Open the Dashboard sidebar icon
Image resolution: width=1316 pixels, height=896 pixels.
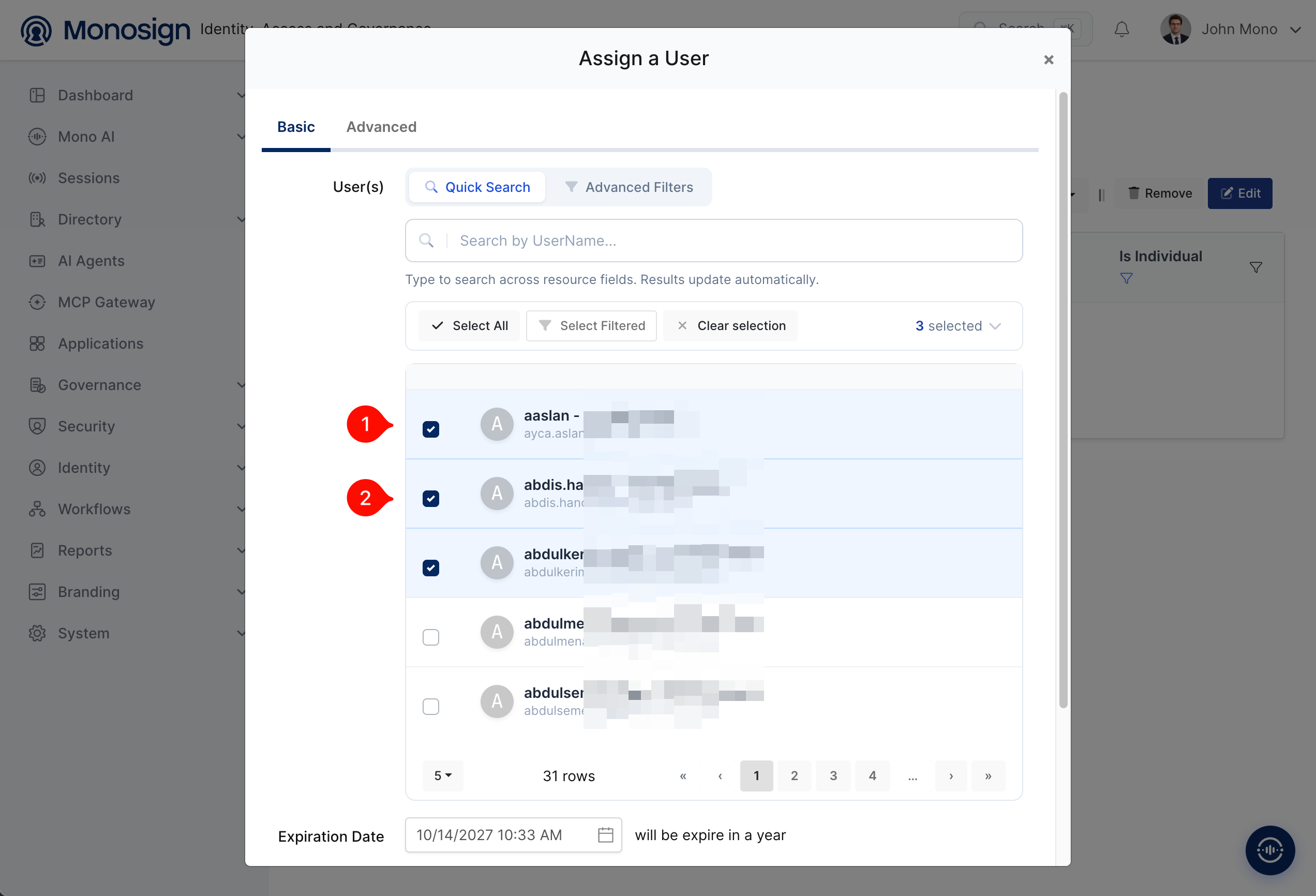pyautogui.click(x=37, y=95)
